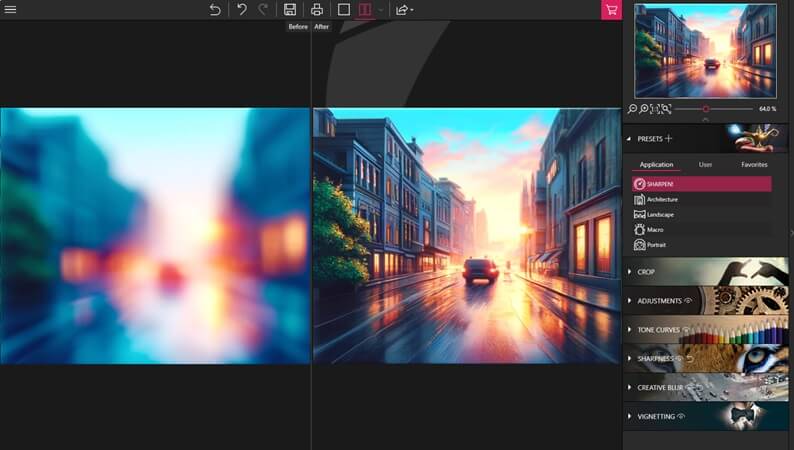The height and width of the screenshot is (450, 794).
Task: Choose the Landscape preset
Action: 702,215
